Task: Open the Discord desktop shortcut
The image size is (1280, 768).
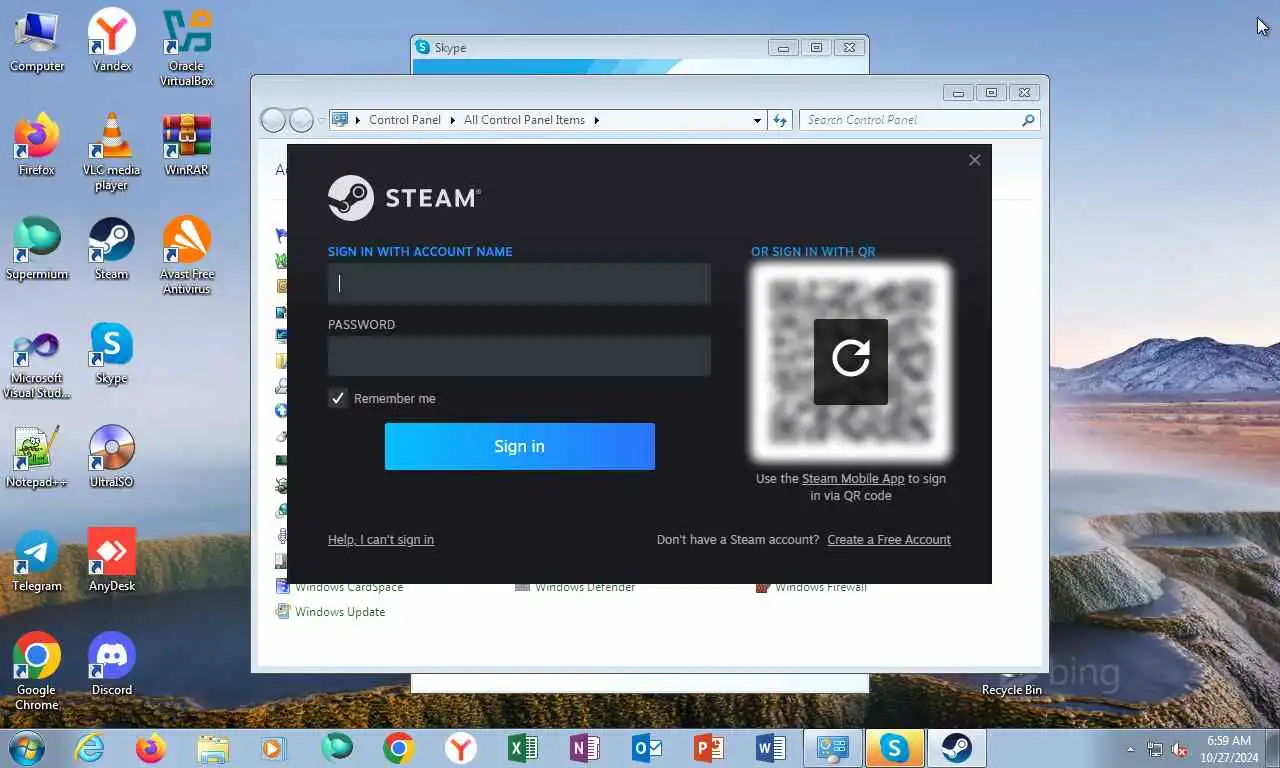Action: tap(112, 665)
